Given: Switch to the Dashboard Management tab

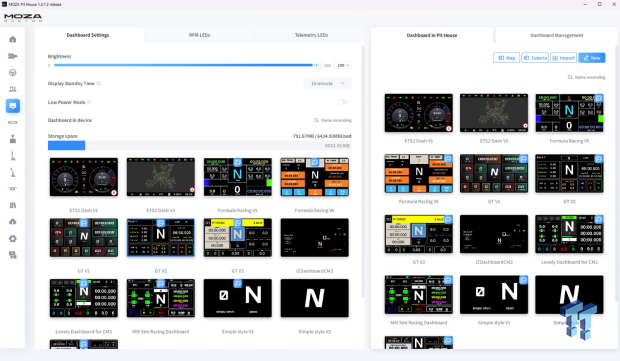Looking at the screenshot, I should (x=556, y=35).
